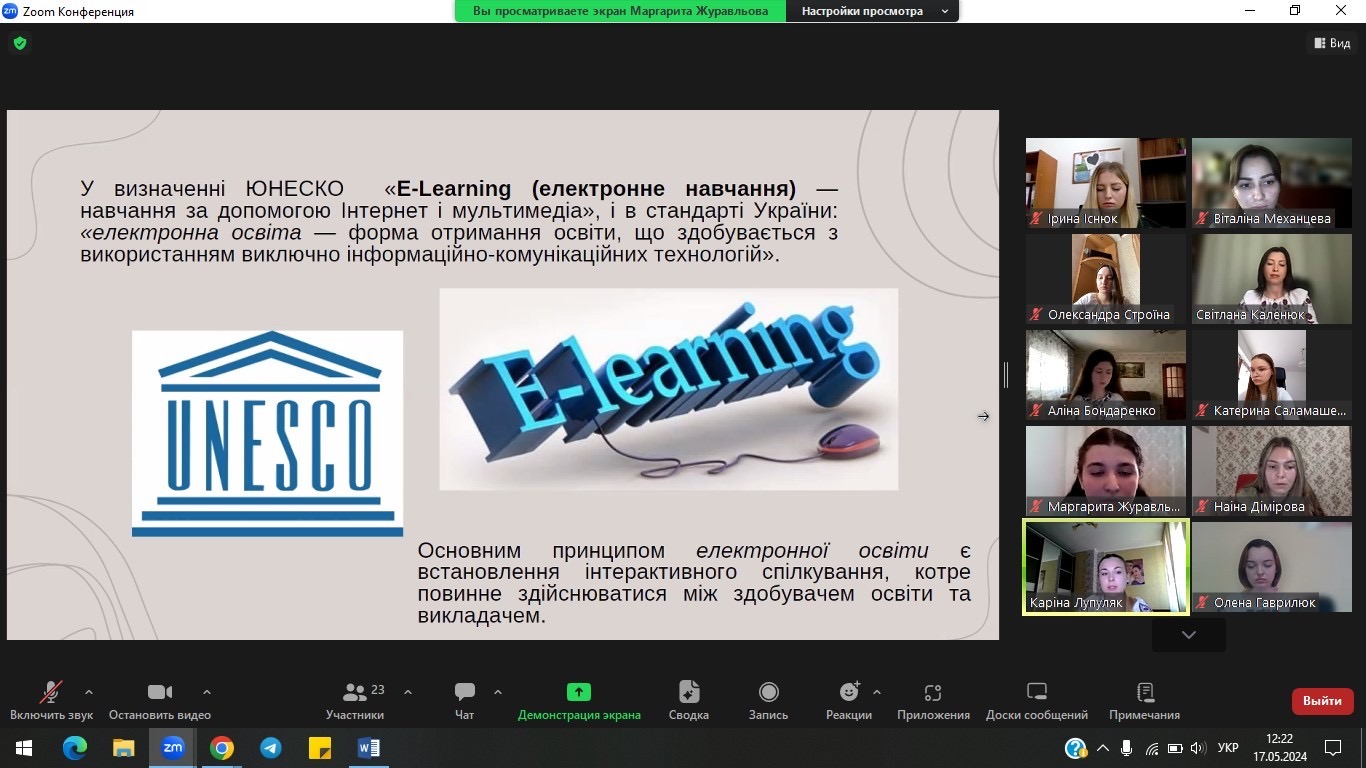Select Аліна Бондаренко video tile

pyautogui.click(x=1106, y=375)
